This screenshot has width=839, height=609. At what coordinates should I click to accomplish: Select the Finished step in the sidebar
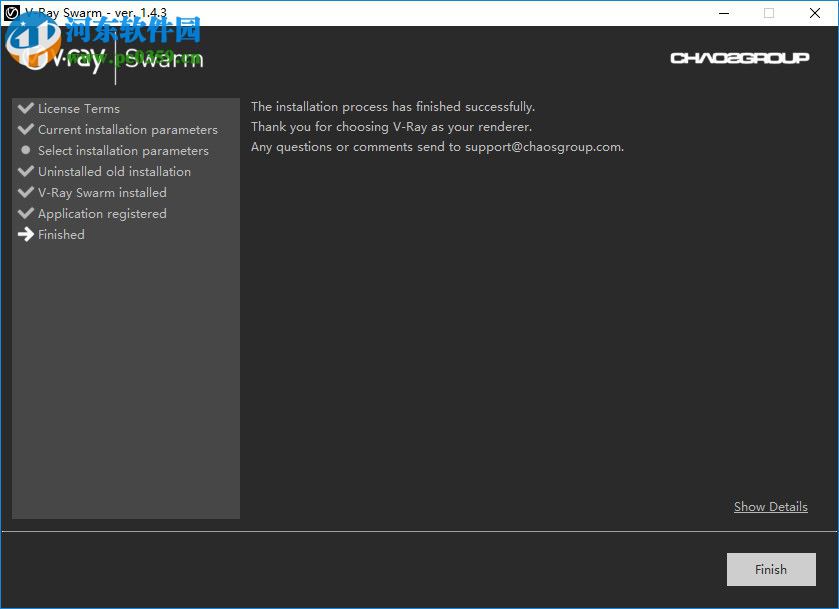[x=61, y=234]
